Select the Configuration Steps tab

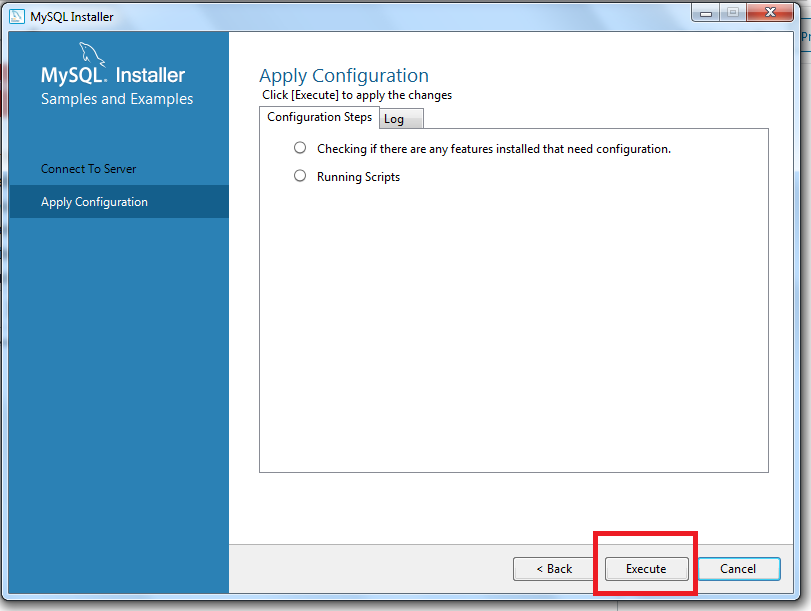(x=319, y=117)
